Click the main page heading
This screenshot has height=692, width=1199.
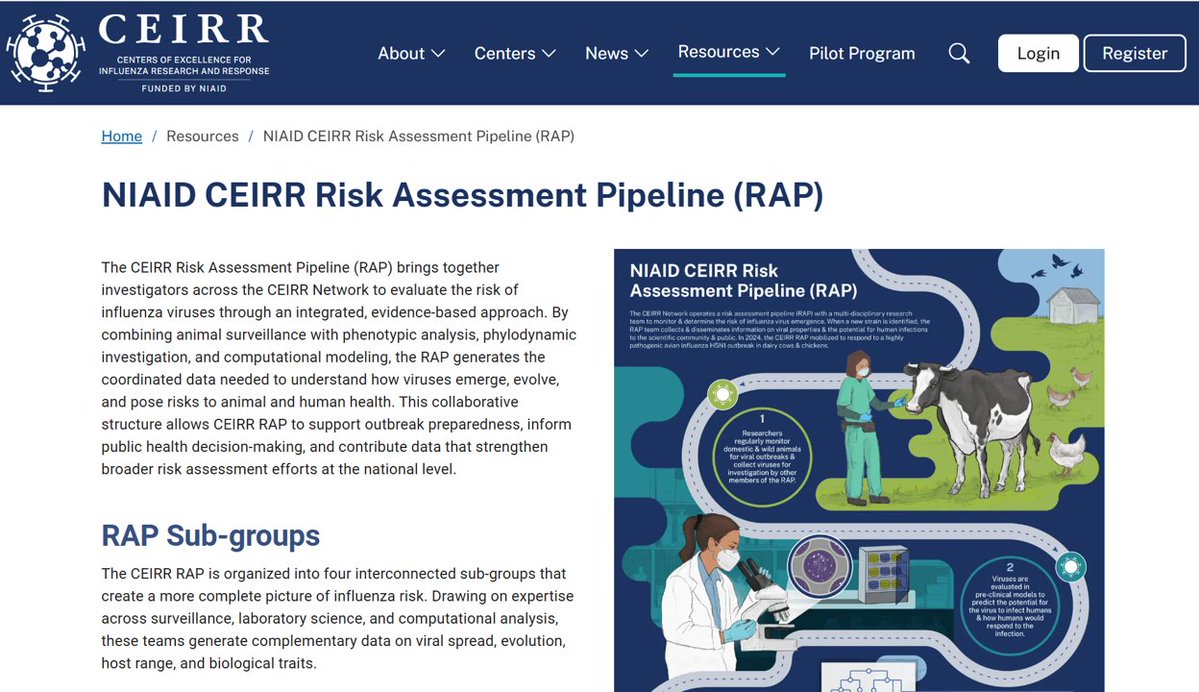pyautogui.click(x=463, y=195)
